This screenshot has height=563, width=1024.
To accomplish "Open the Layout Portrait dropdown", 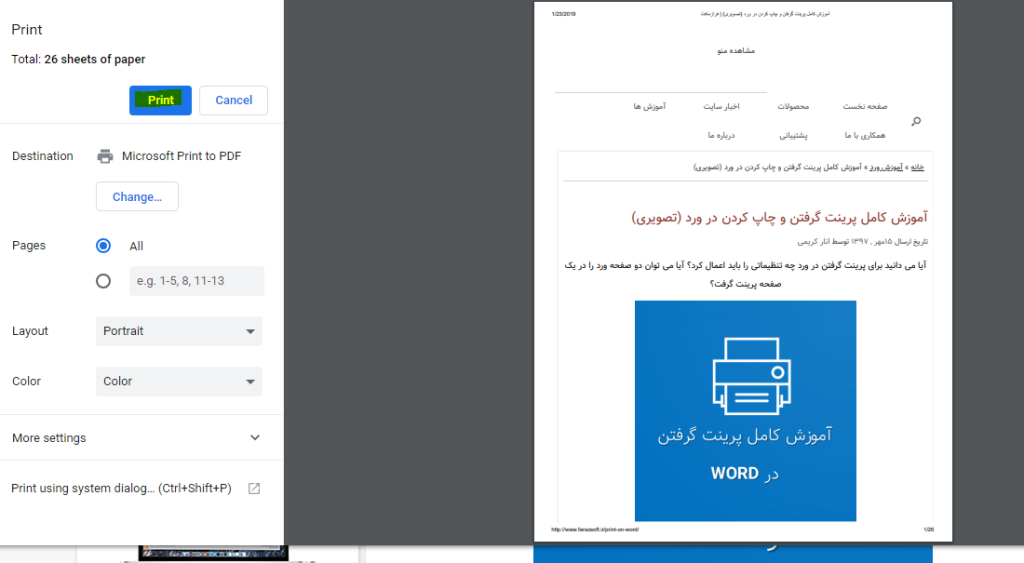I will click(179, 331).
